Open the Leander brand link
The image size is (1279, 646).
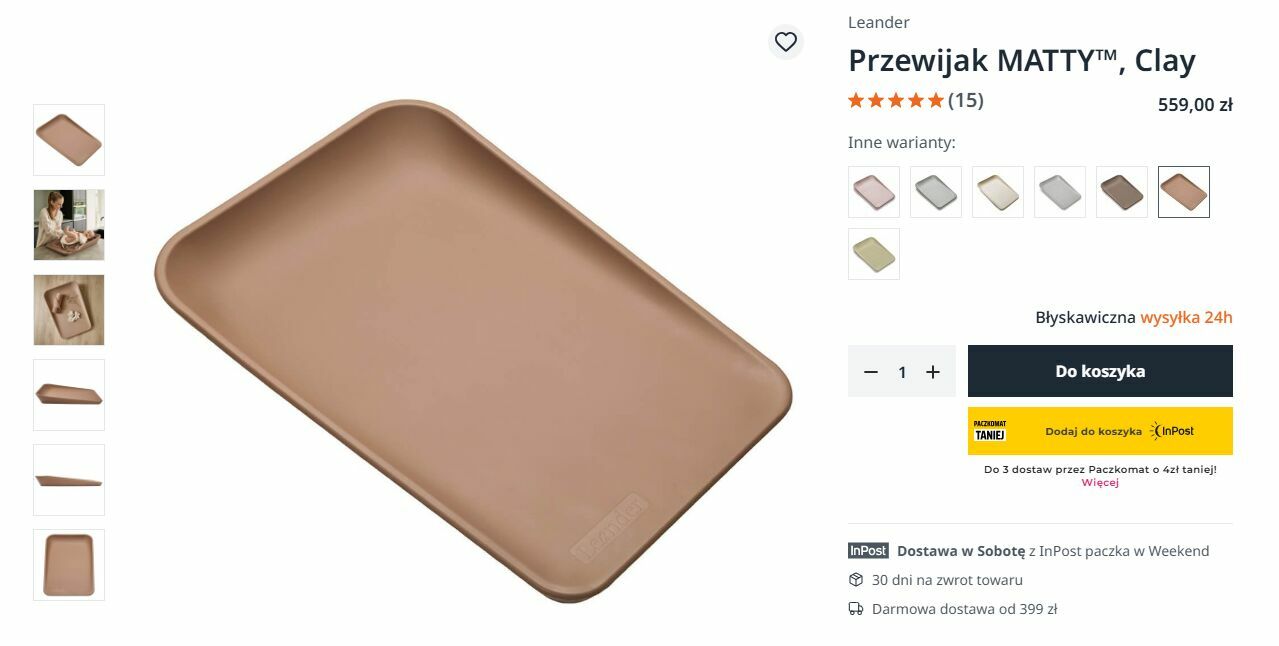click(x=879, y=22)
